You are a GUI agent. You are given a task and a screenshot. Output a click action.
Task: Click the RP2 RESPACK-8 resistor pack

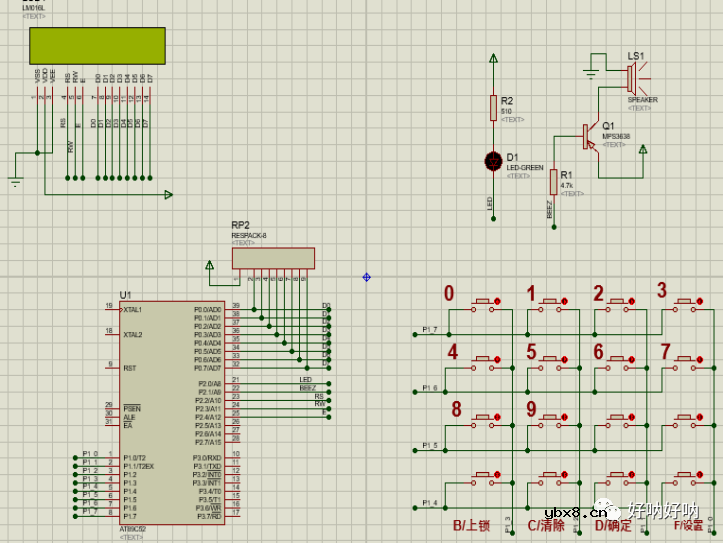coord(273,258)
